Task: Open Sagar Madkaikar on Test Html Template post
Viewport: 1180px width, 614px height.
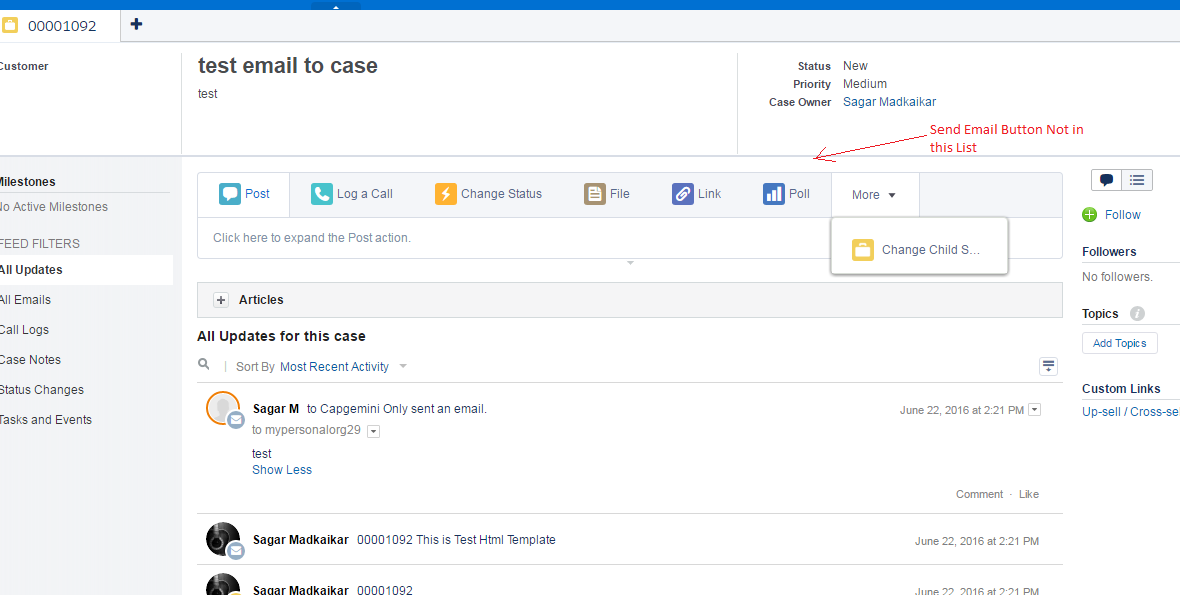Action: pyautogui.click(x=300, y=540)
